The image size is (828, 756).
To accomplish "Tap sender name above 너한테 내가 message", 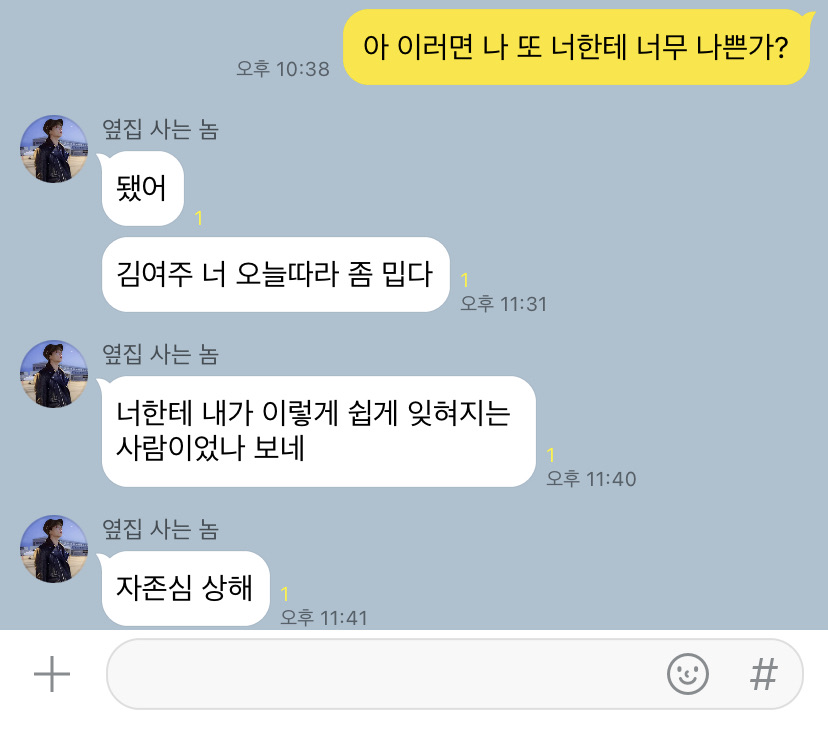I will coord(160,354).
